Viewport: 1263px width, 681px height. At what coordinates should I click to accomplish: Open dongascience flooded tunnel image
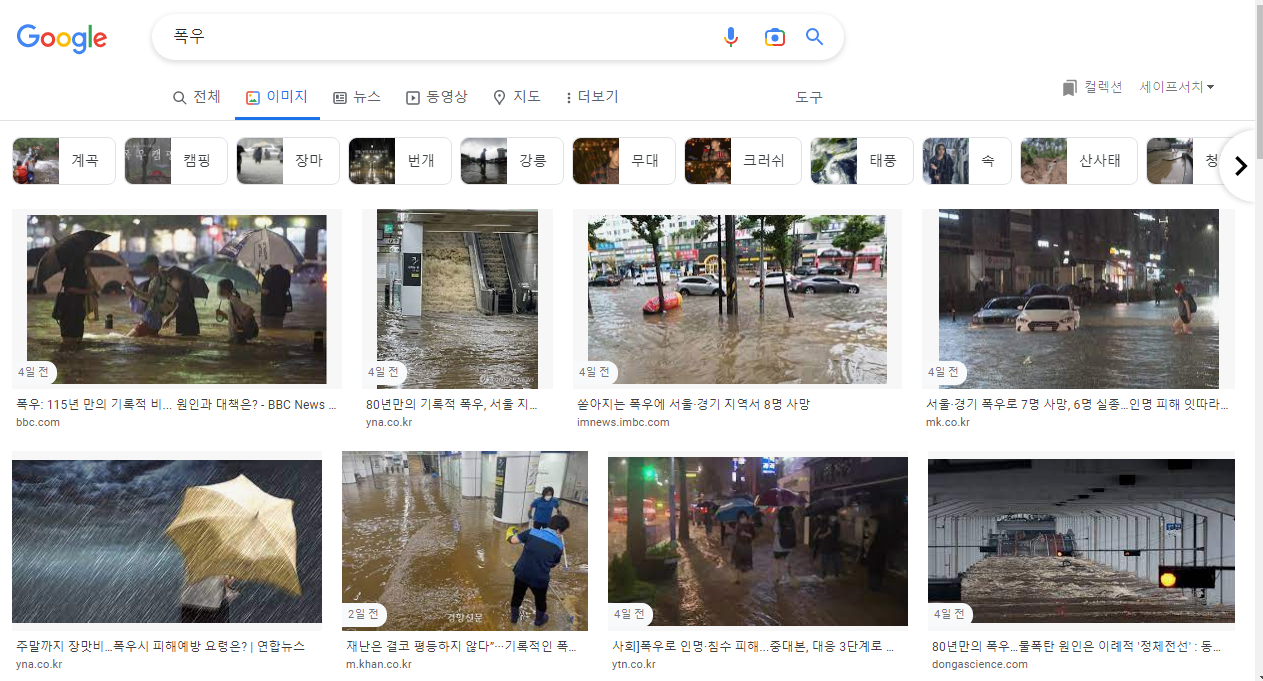[1081, 541]
